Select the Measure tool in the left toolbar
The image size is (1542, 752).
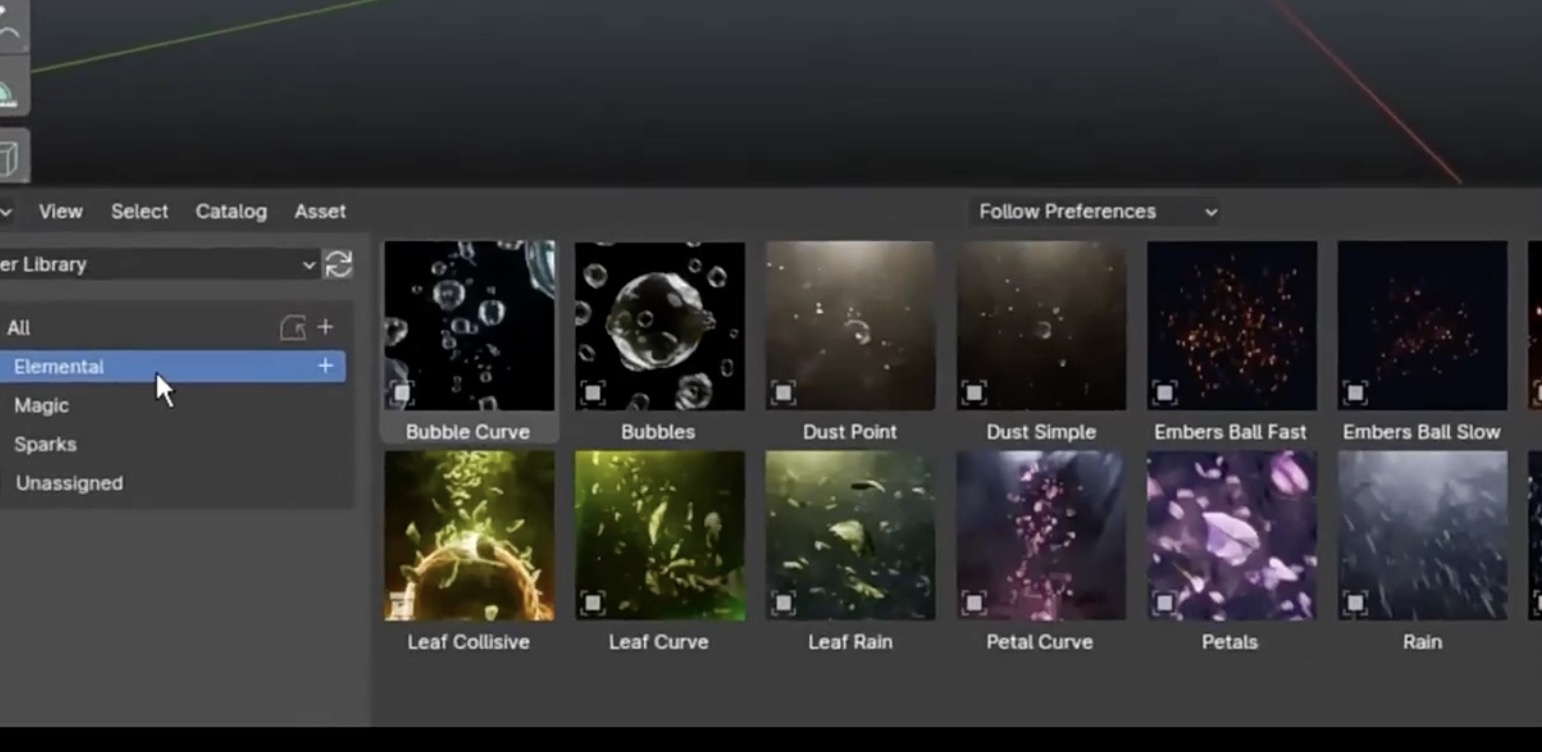pos(10,93)
